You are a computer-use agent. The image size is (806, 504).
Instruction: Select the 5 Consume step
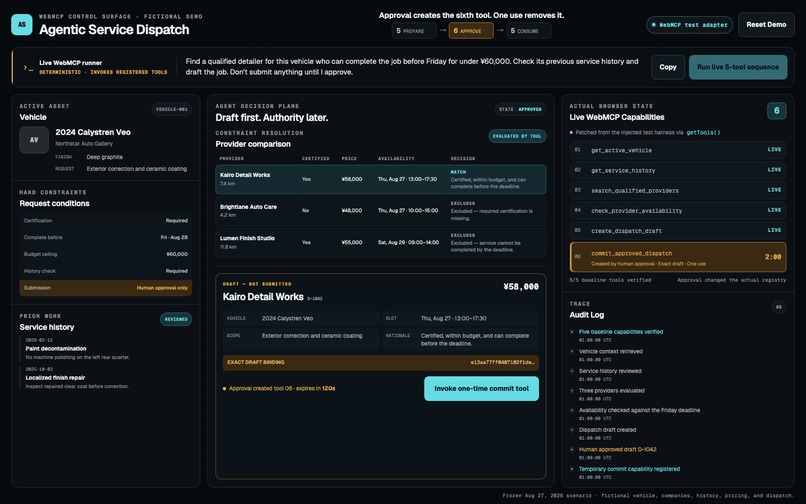pos(528,31)
